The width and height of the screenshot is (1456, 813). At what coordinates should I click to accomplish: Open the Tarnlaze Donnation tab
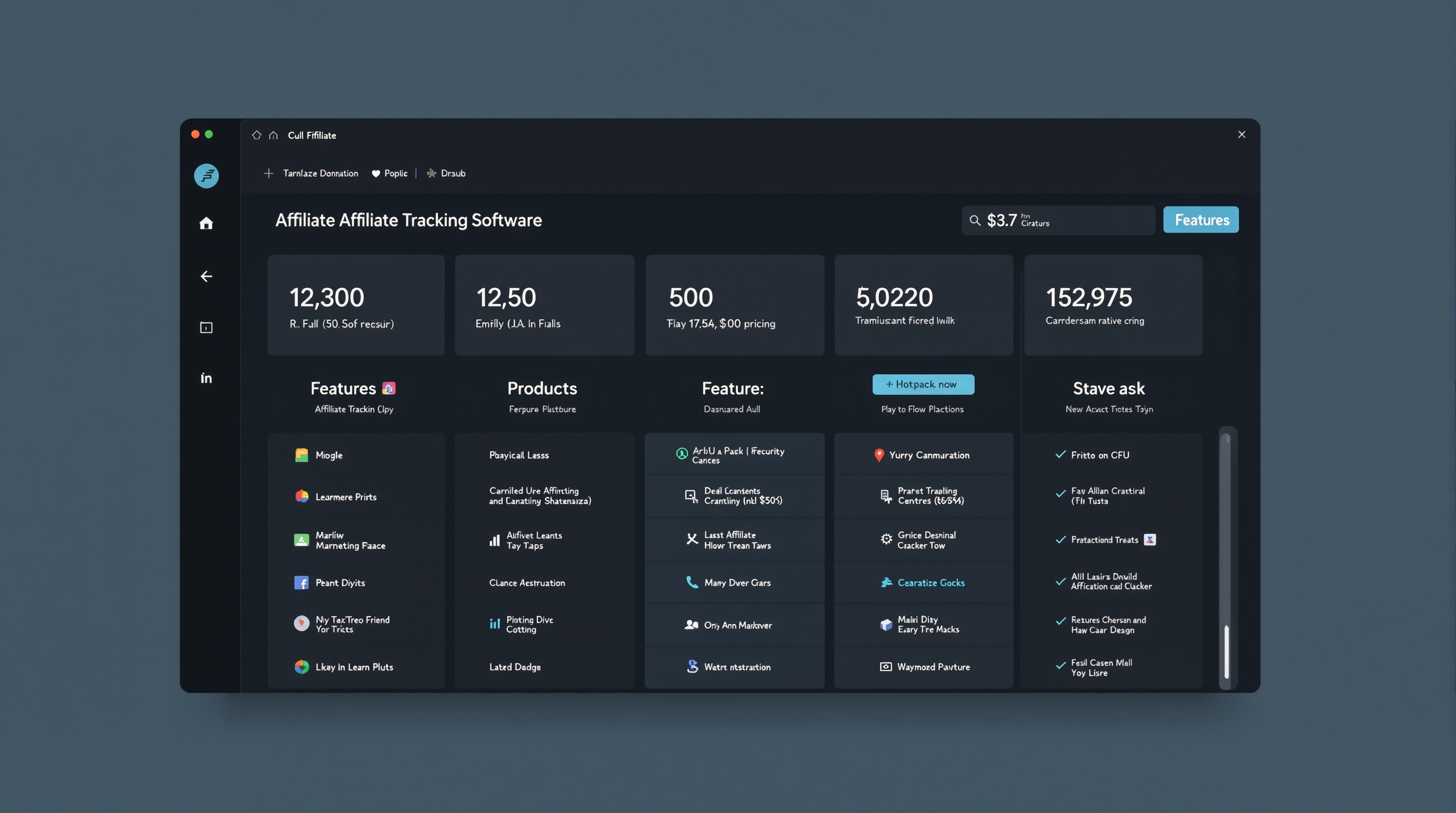[x=321, y=173]
